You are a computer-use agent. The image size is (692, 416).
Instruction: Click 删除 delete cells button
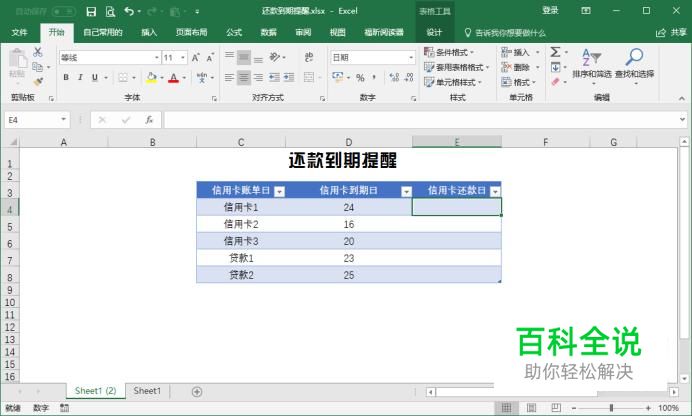pos(515,67)
